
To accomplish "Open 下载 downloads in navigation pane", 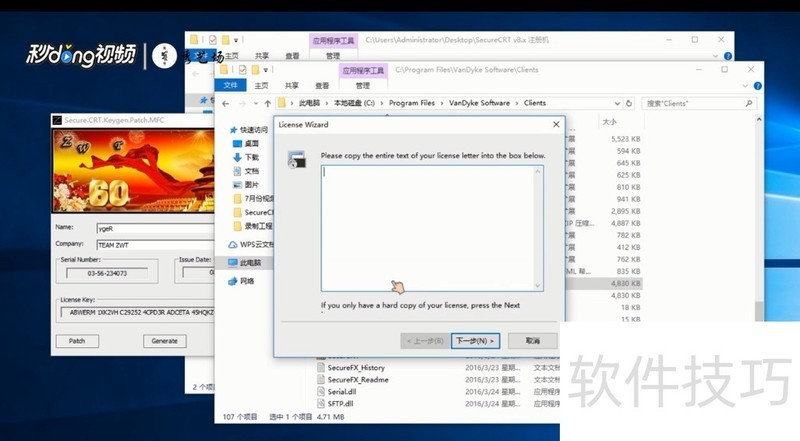I will [246, 157].
